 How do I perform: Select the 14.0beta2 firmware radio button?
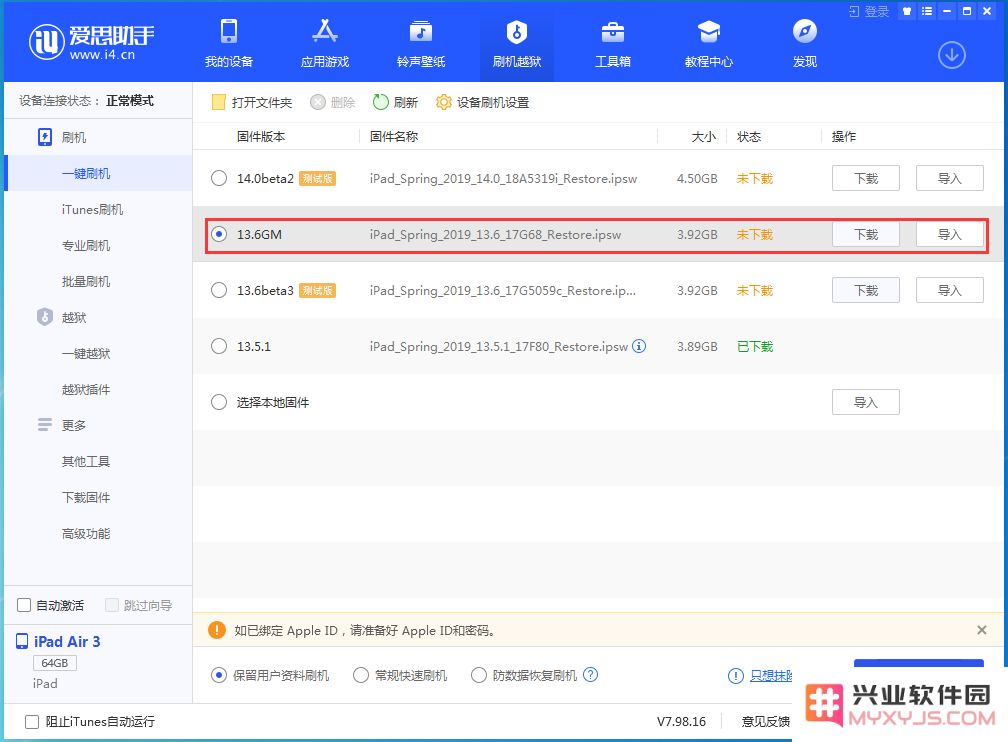(x=219, y=178)
